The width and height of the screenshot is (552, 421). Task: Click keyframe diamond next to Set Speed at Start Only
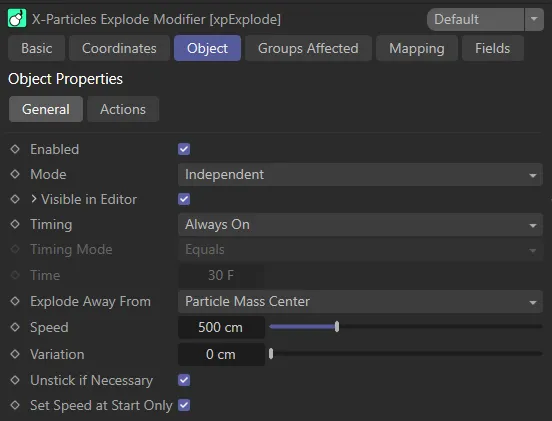pyautogui.click(x=15, y=405)
